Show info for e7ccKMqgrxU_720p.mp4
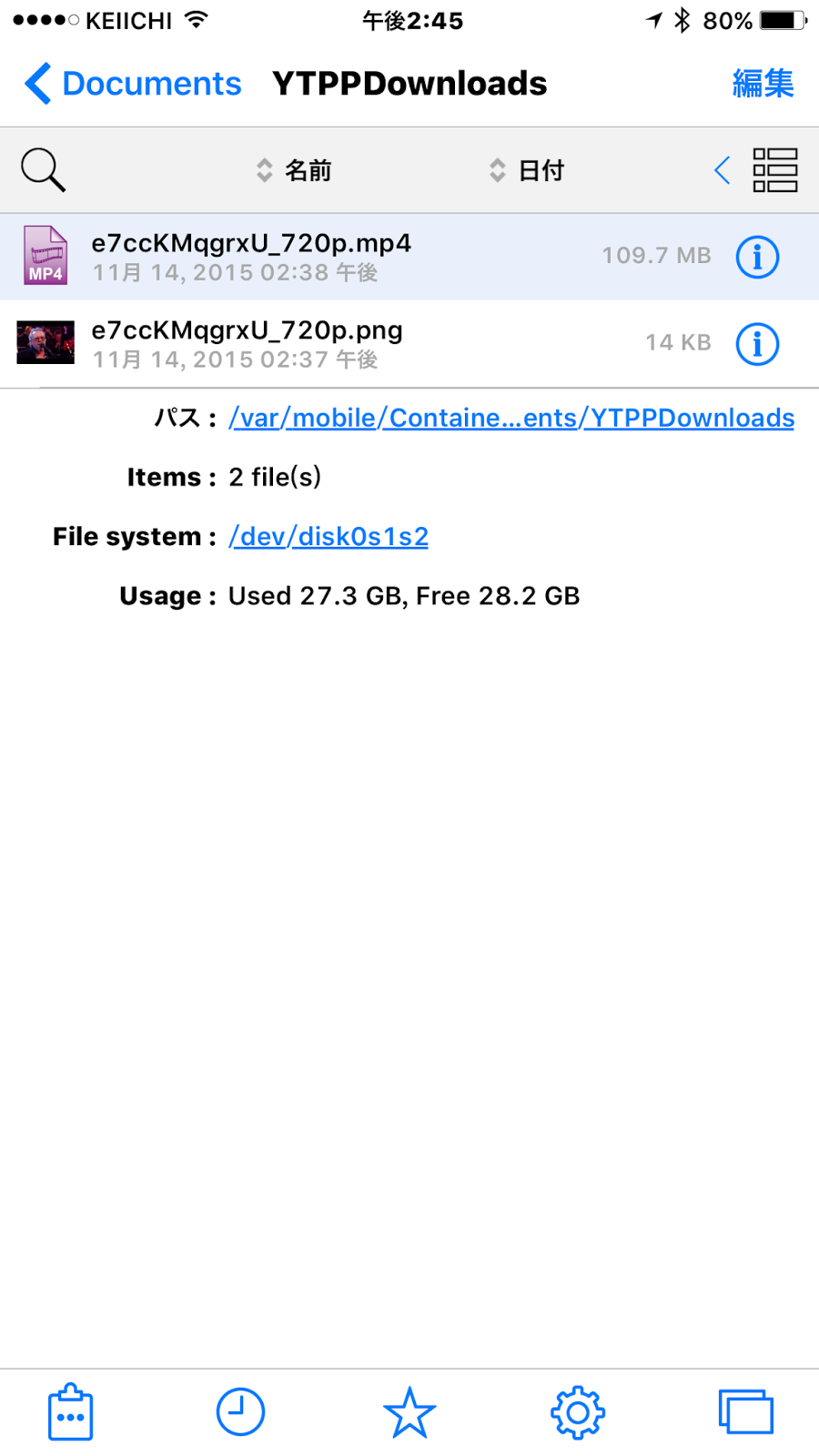Viewport: 819px width, 1456px height. [757, 257]
